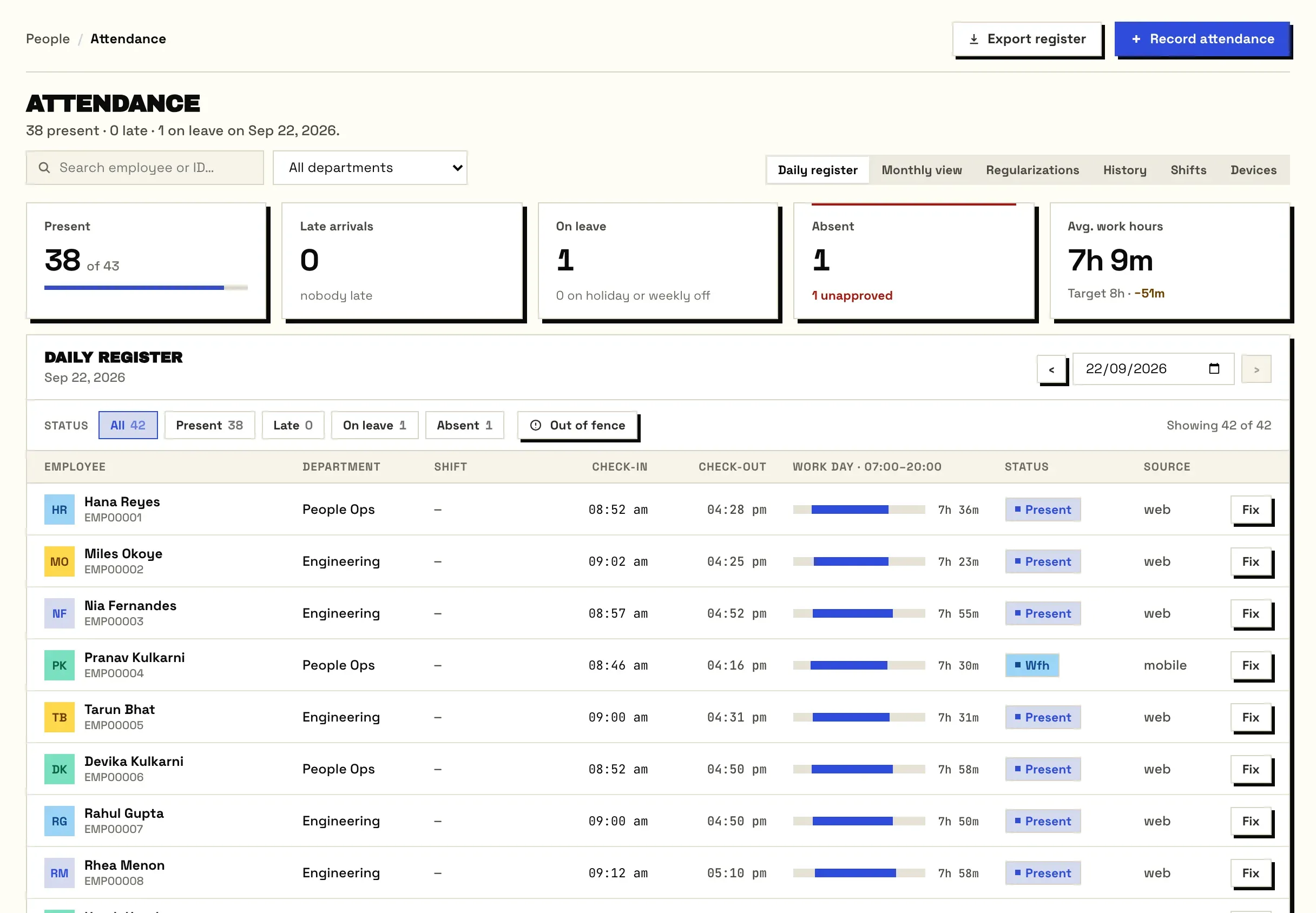Screen dimensions: 1316x913
Task: Click employee ID EMP00006
Action: click(114, 777)
